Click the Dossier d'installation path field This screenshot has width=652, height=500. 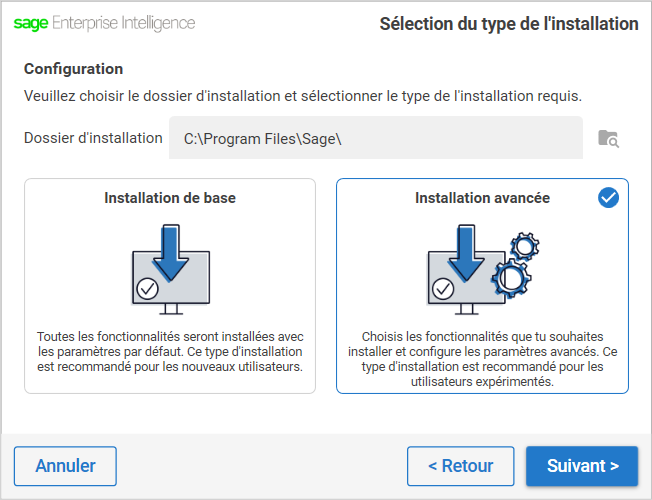click(376, 138)
